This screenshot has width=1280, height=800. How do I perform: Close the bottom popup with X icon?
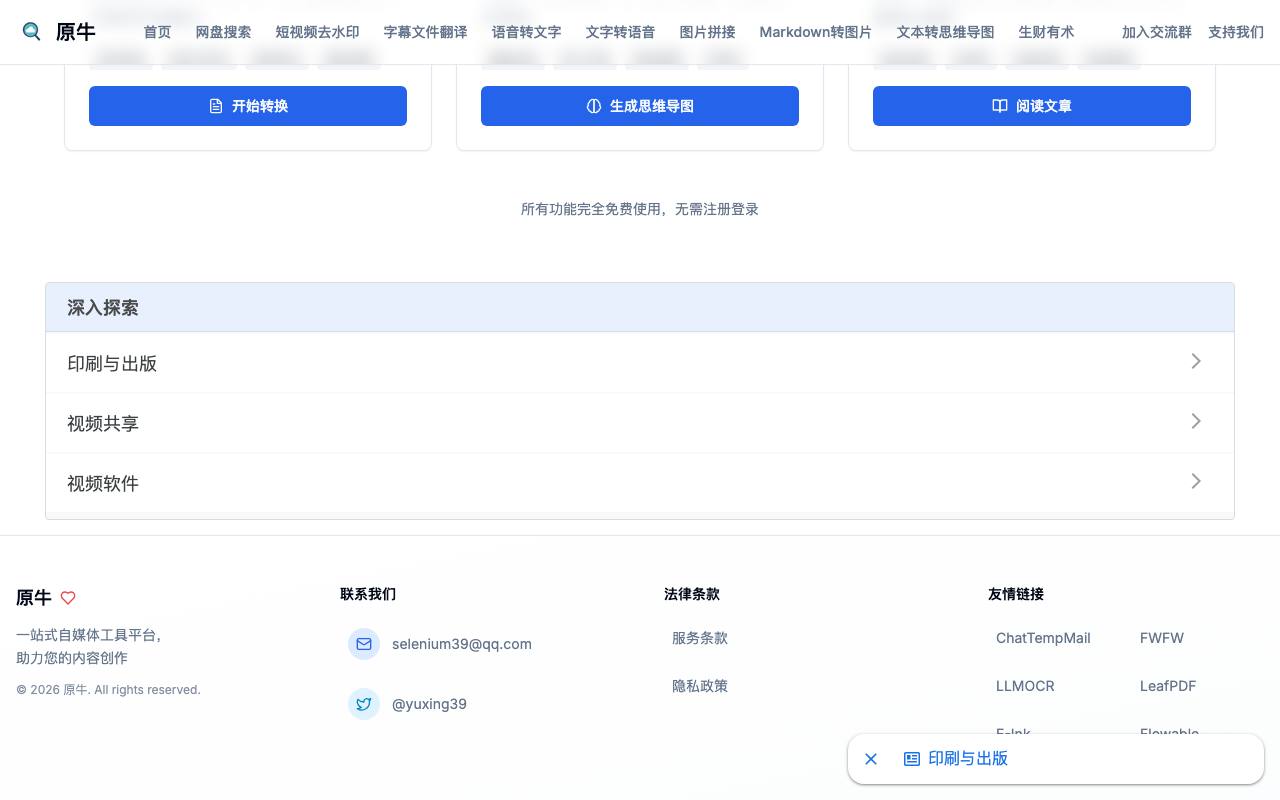871,759
